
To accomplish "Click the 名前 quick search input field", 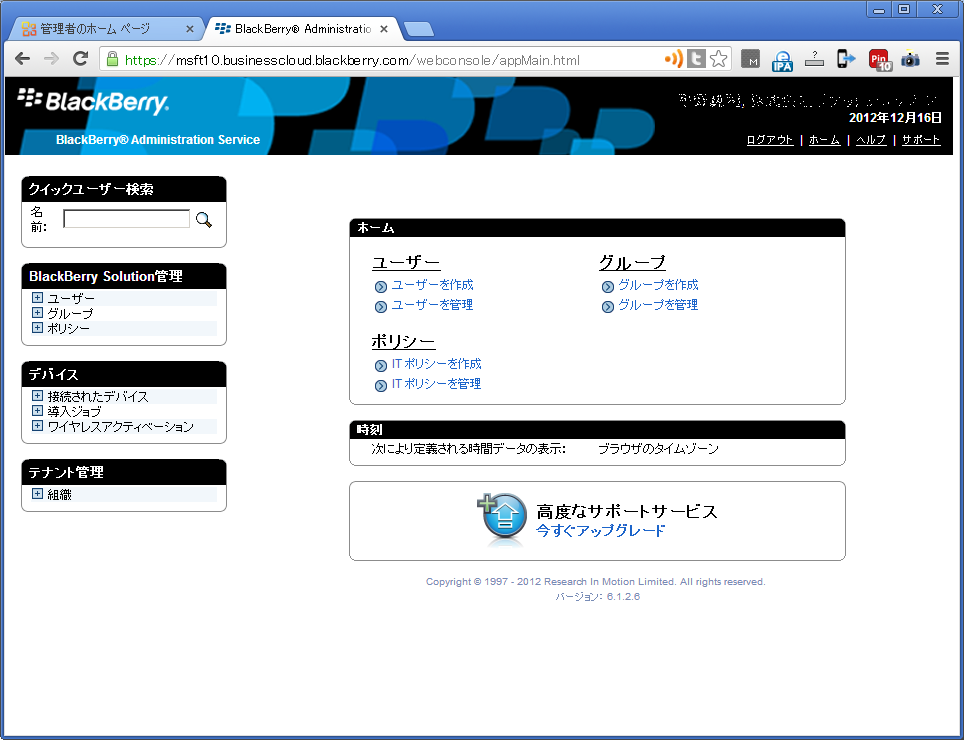I will [126, 219].
